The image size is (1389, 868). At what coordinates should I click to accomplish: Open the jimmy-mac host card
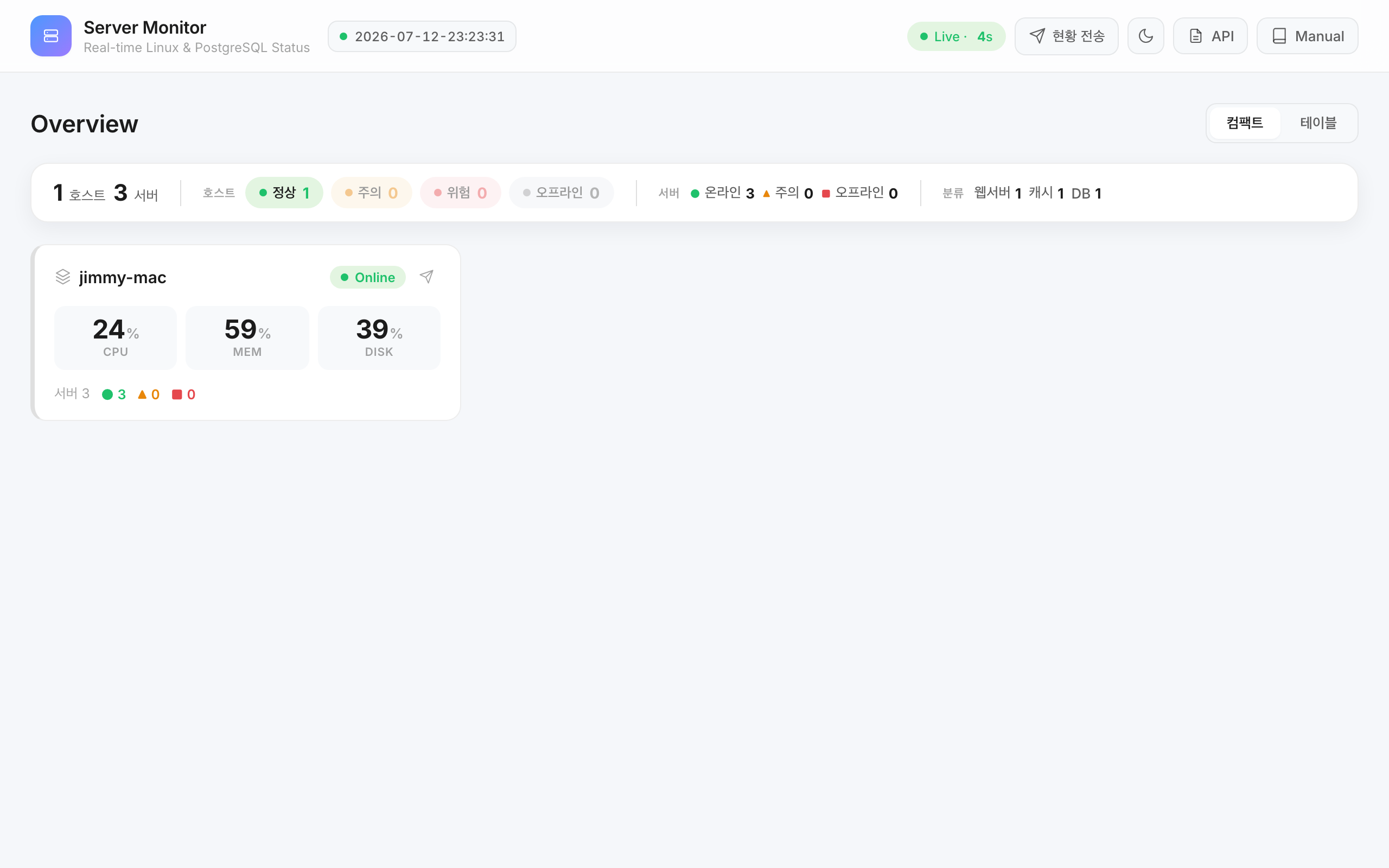[x=246, y=333]
